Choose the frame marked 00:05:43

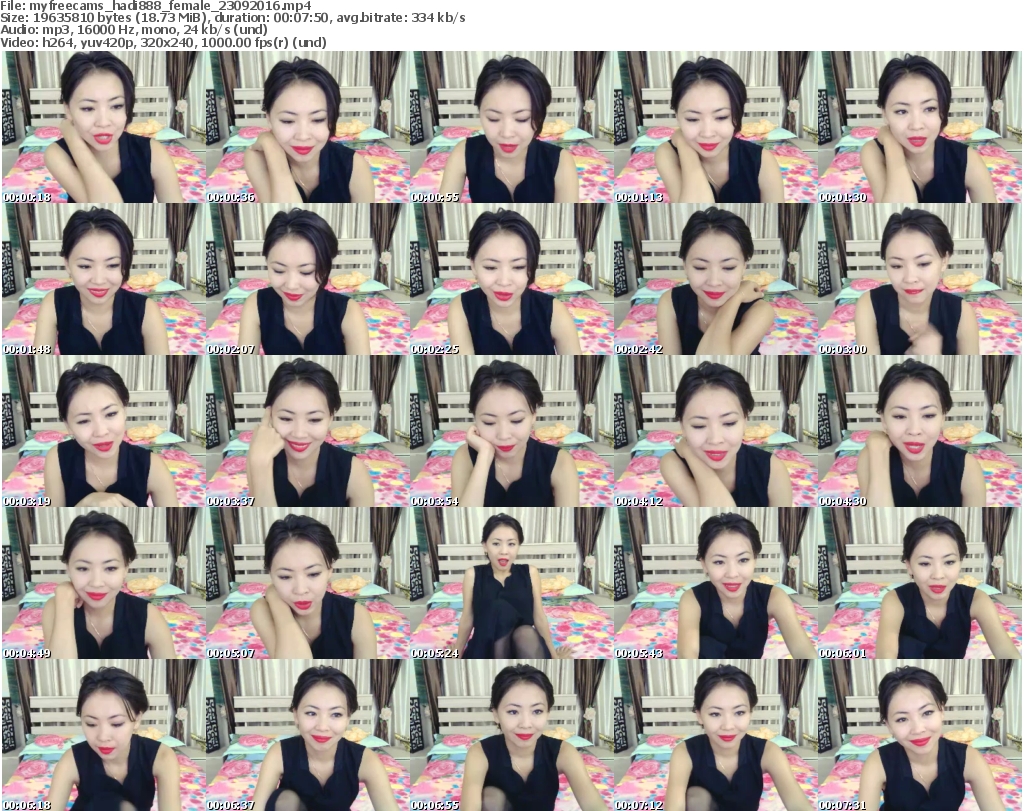pyautogui.click(x=716, y=584)
